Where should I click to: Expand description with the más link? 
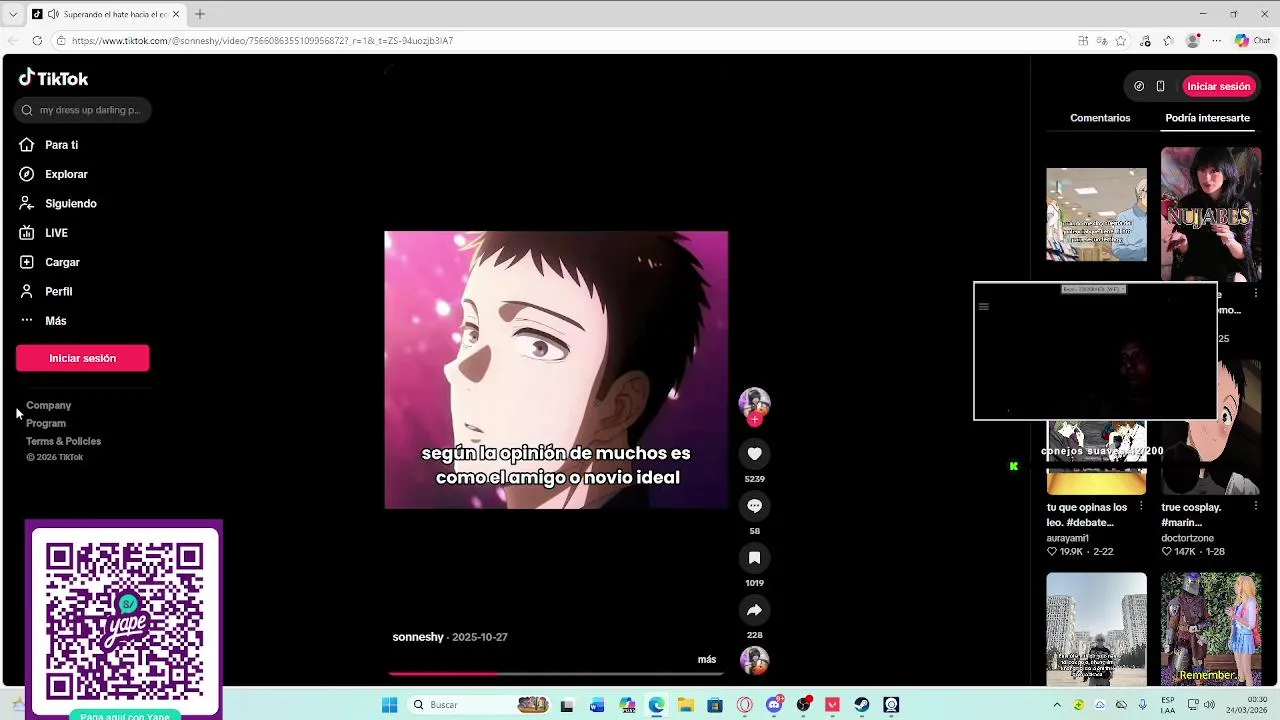point(707,659)
